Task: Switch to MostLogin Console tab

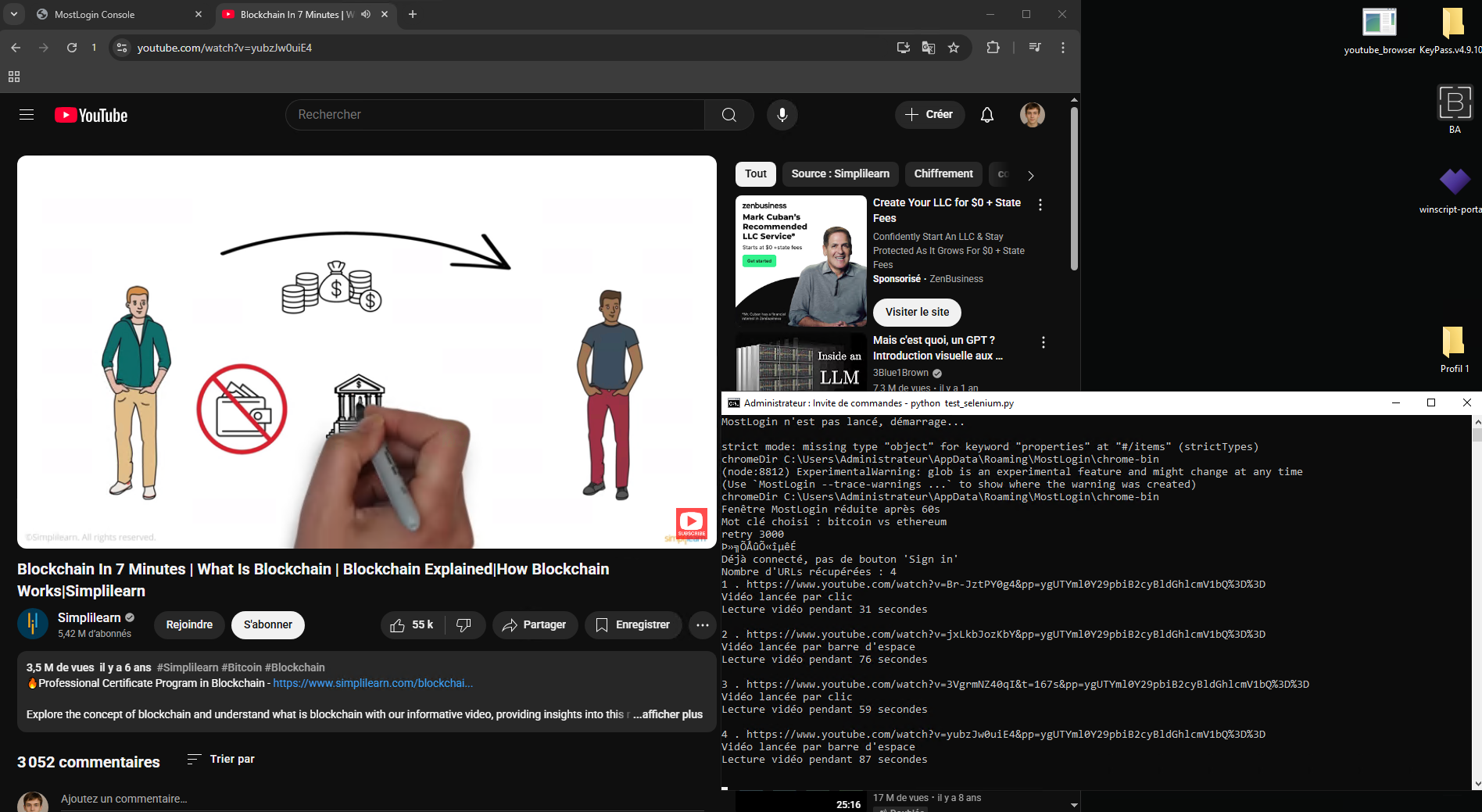Action: [117, 14]
